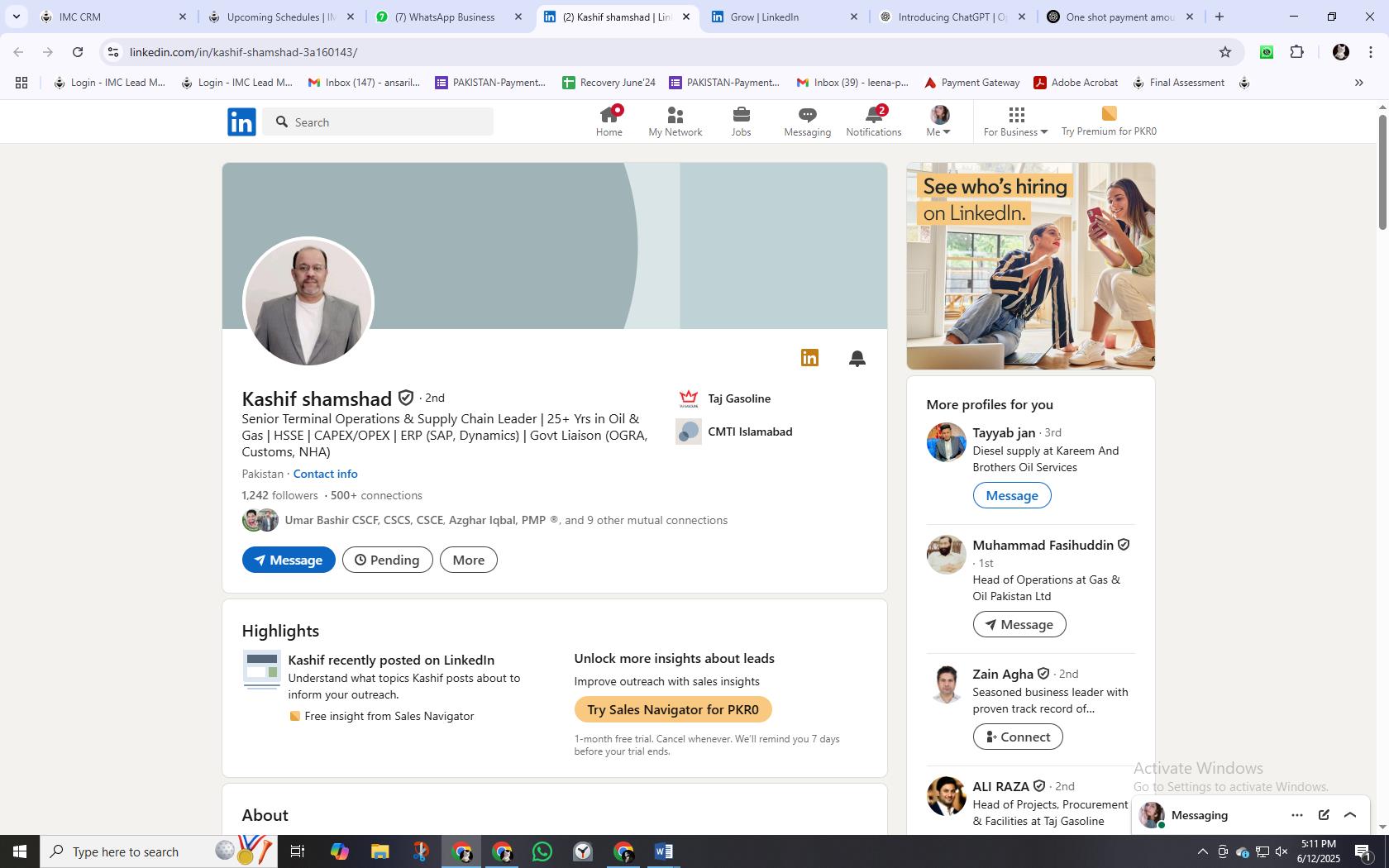Image resolution: width=1389 pixels, height=868 pixels.
Task: Open a new browser tab
Action: click(x=1219, y=17)
